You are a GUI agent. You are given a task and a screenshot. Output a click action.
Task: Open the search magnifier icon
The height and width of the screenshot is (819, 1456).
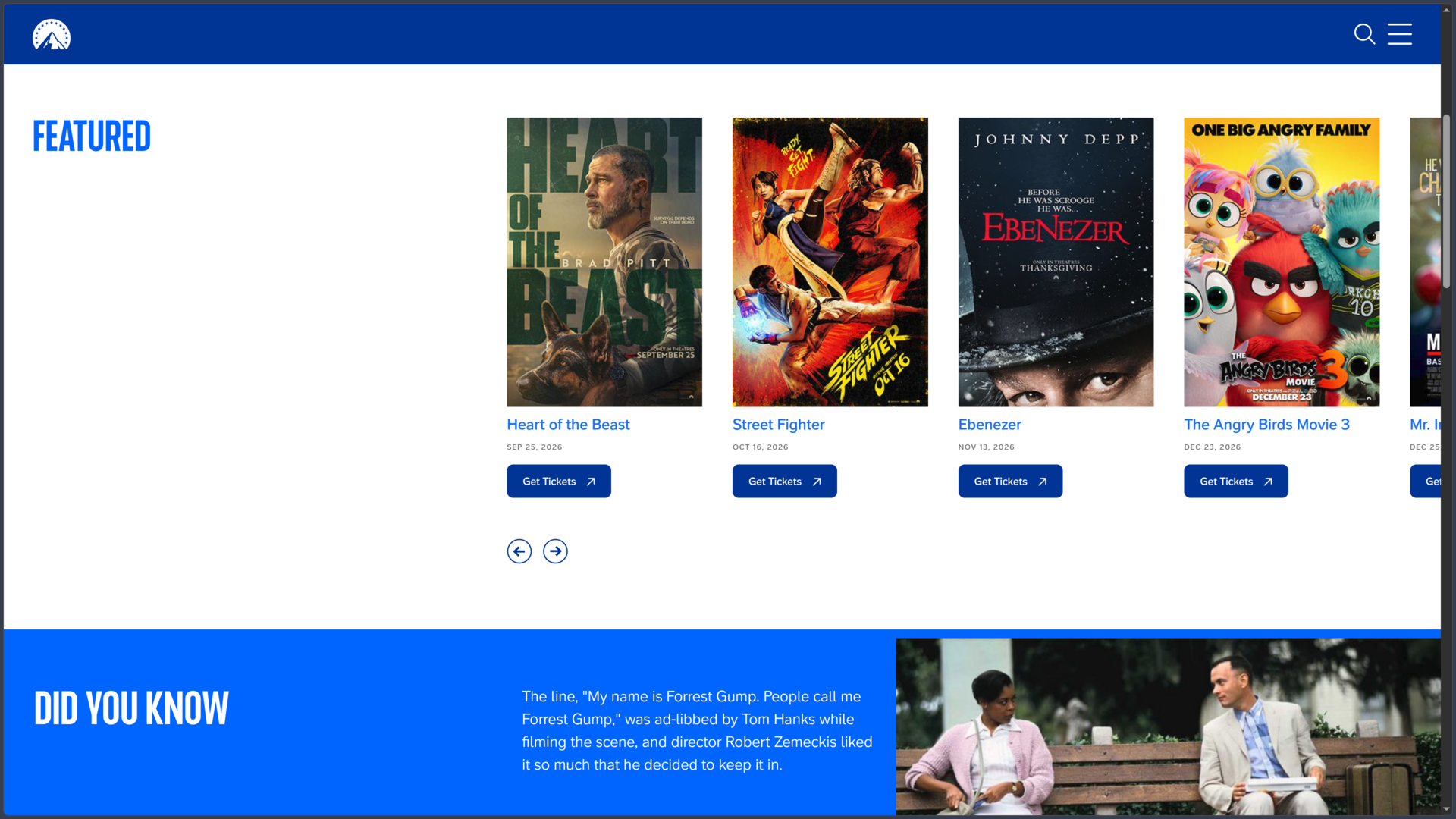(x=1364, y=34)
